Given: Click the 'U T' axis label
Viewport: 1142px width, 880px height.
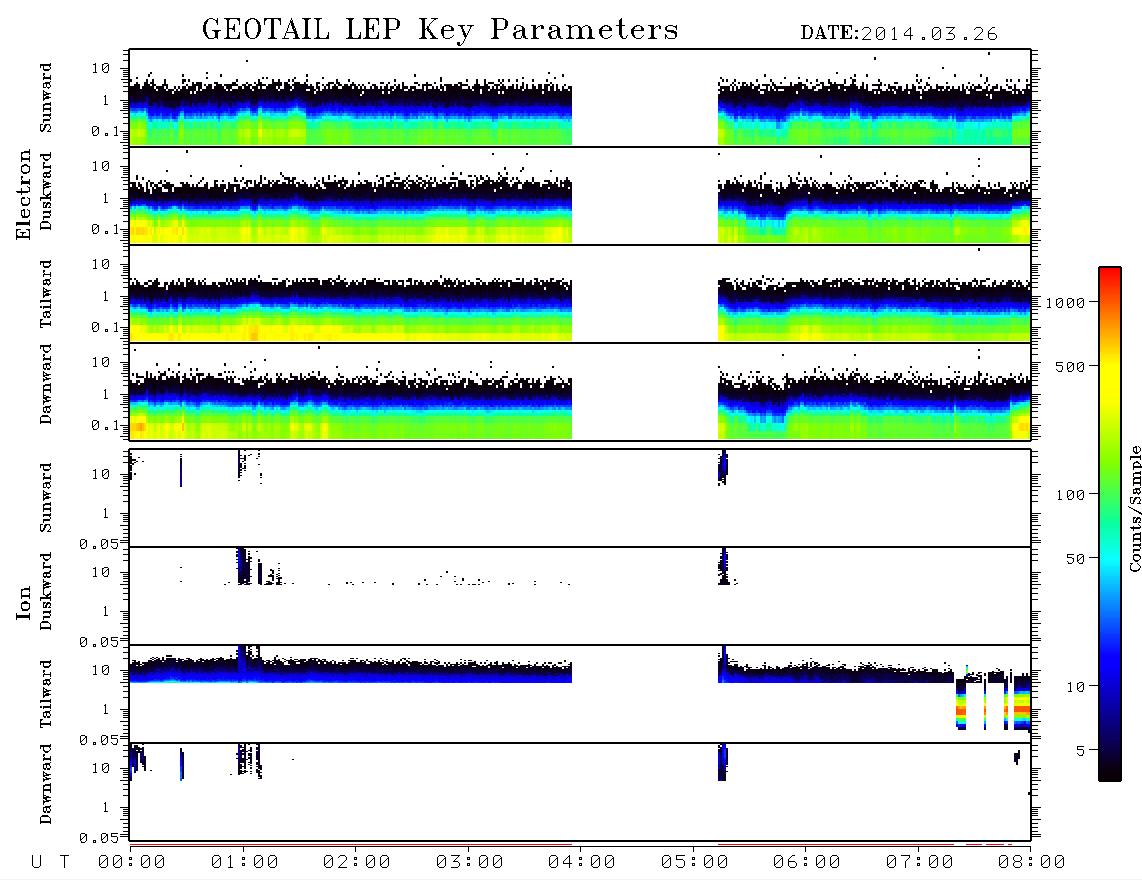Looking at the screenshot, I should coord(50,863).
